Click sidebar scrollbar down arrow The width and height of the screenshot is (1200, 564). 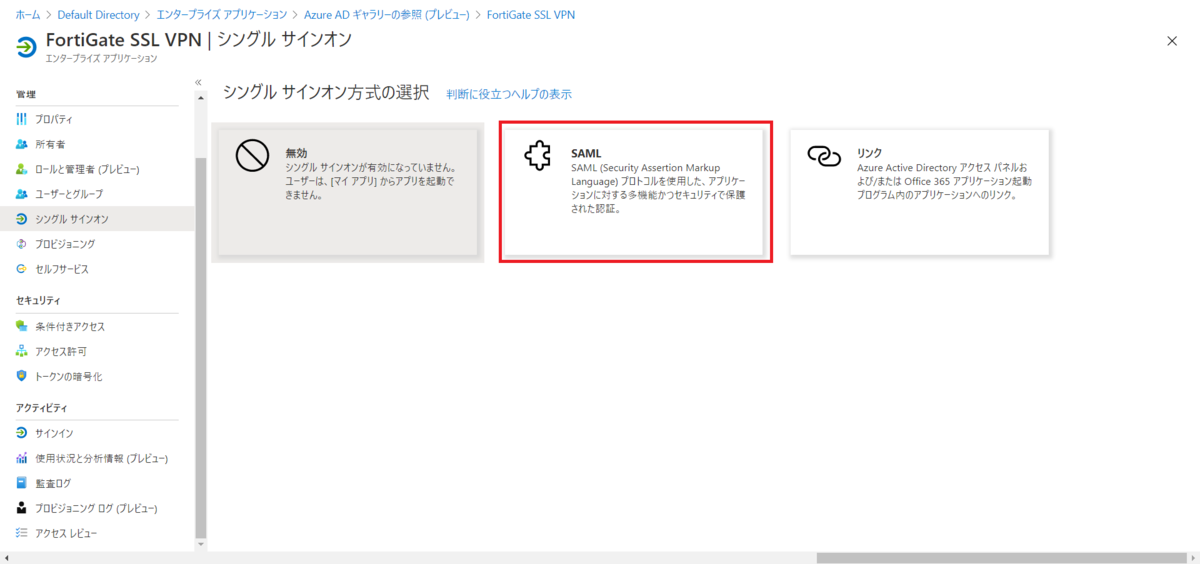201,544
